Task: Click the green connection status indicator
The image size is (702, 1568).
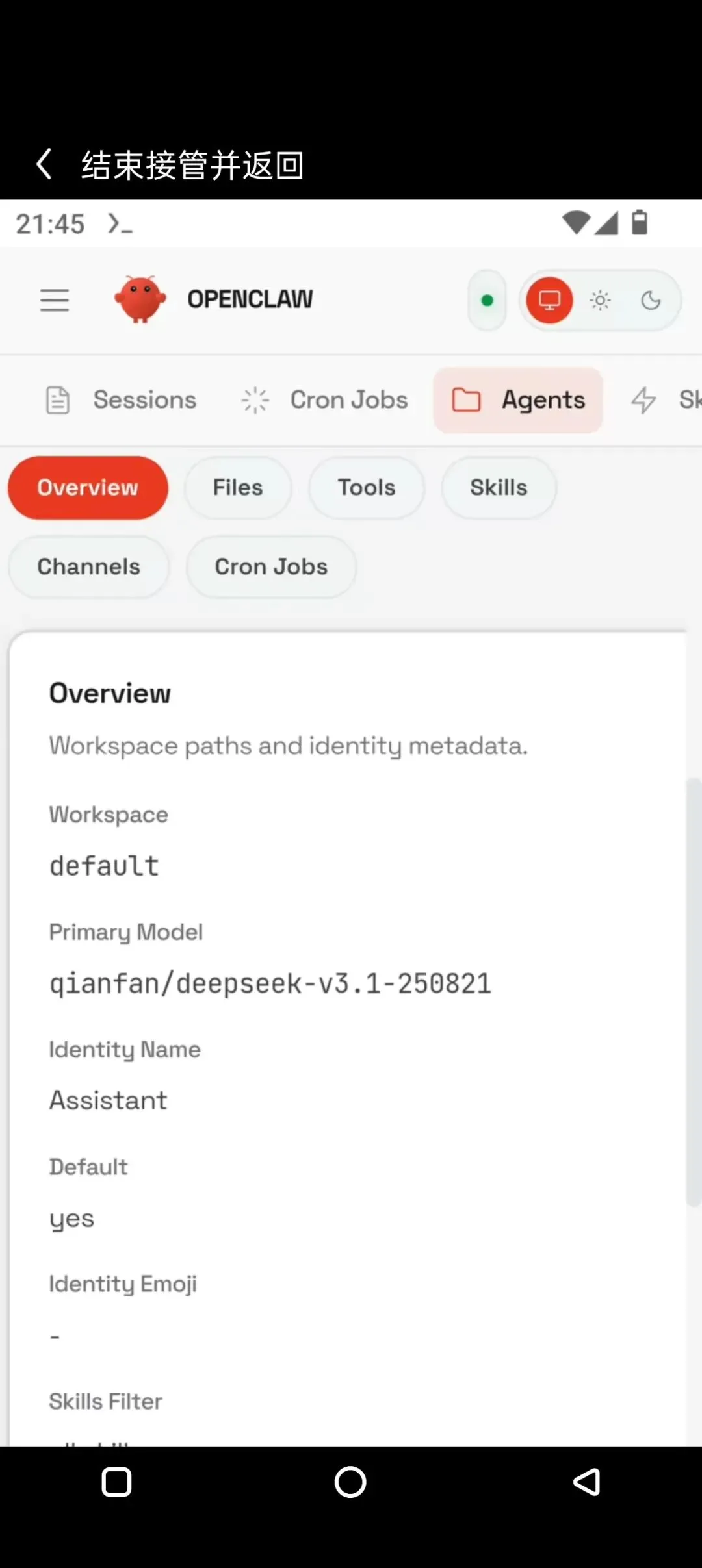Action: 487,300
